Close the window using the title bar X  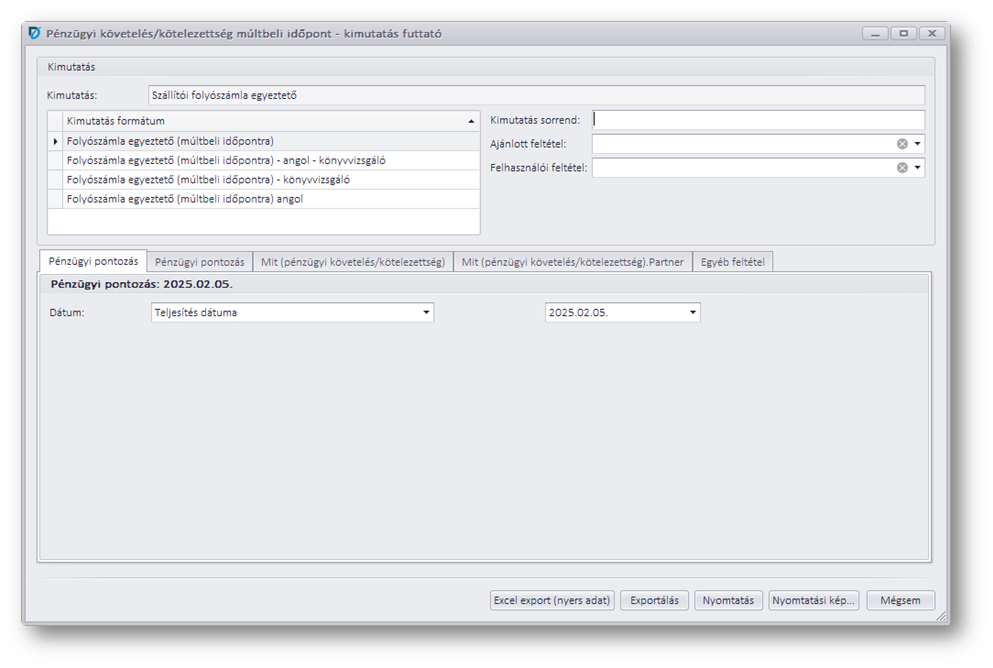click(x=932, y=33)
